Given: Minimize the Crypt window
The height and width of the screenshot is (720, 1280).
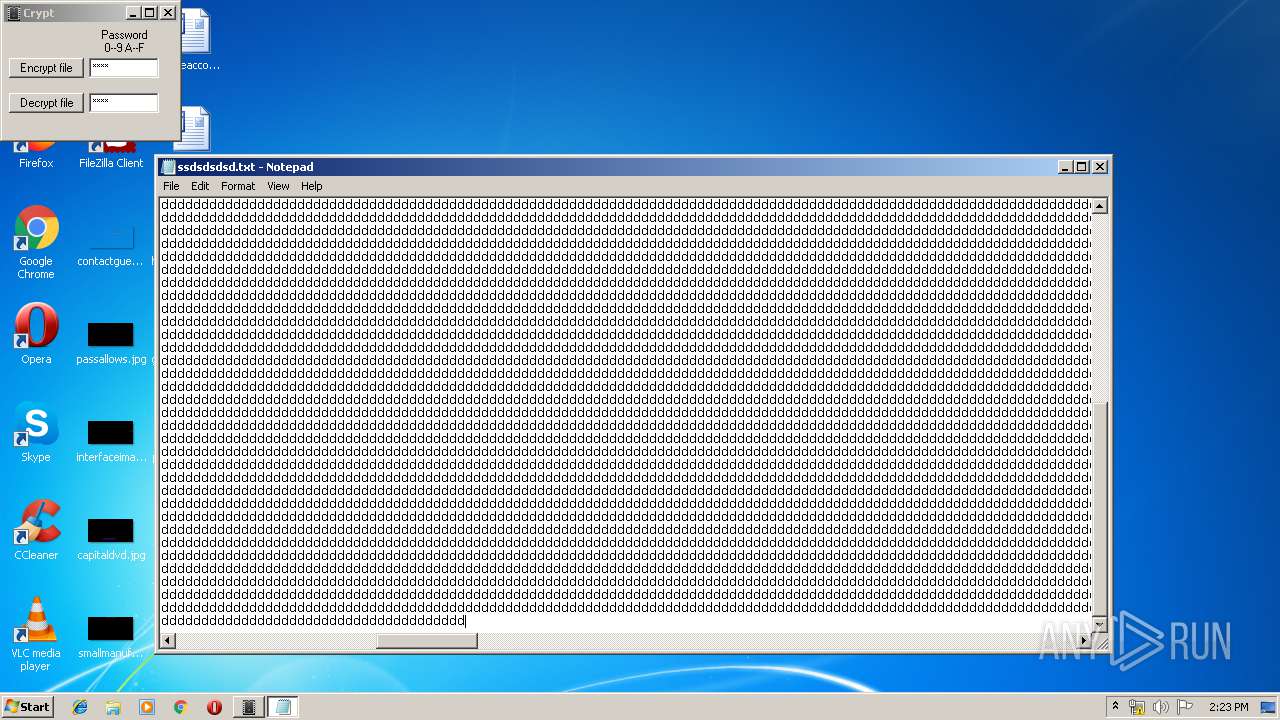Looking at the screenshot, I should tap(132, 13).
